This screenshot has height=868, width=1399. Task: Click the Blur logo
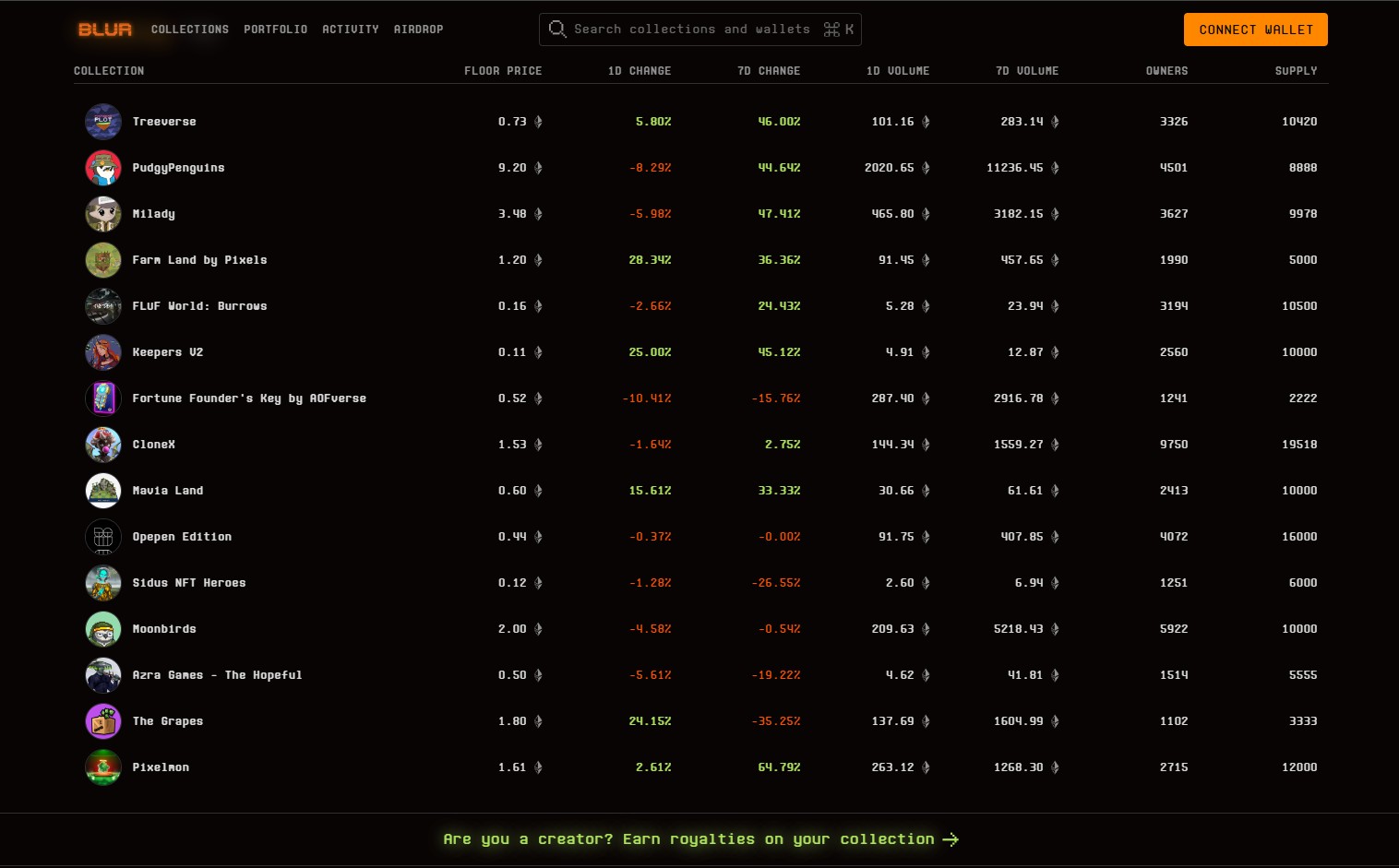pos(105,30)
